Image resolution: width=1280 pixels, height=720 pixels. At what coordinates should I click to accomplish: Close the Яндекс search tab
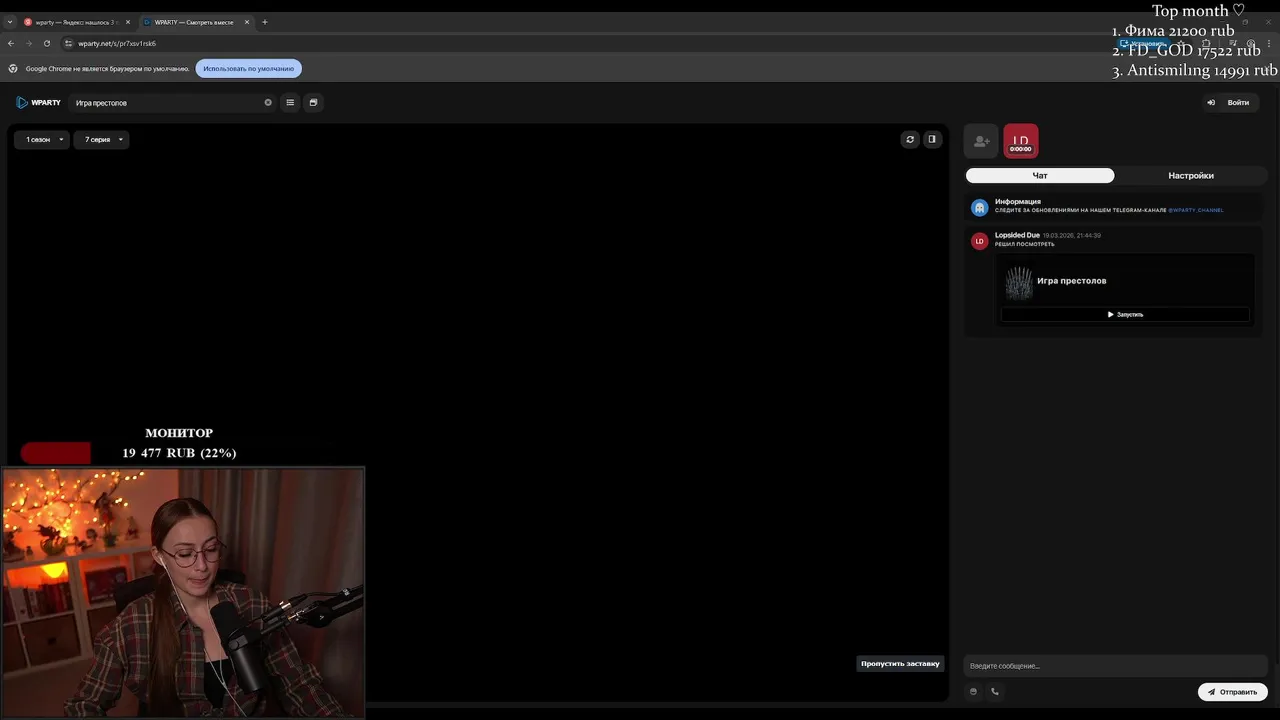[128, 22]
